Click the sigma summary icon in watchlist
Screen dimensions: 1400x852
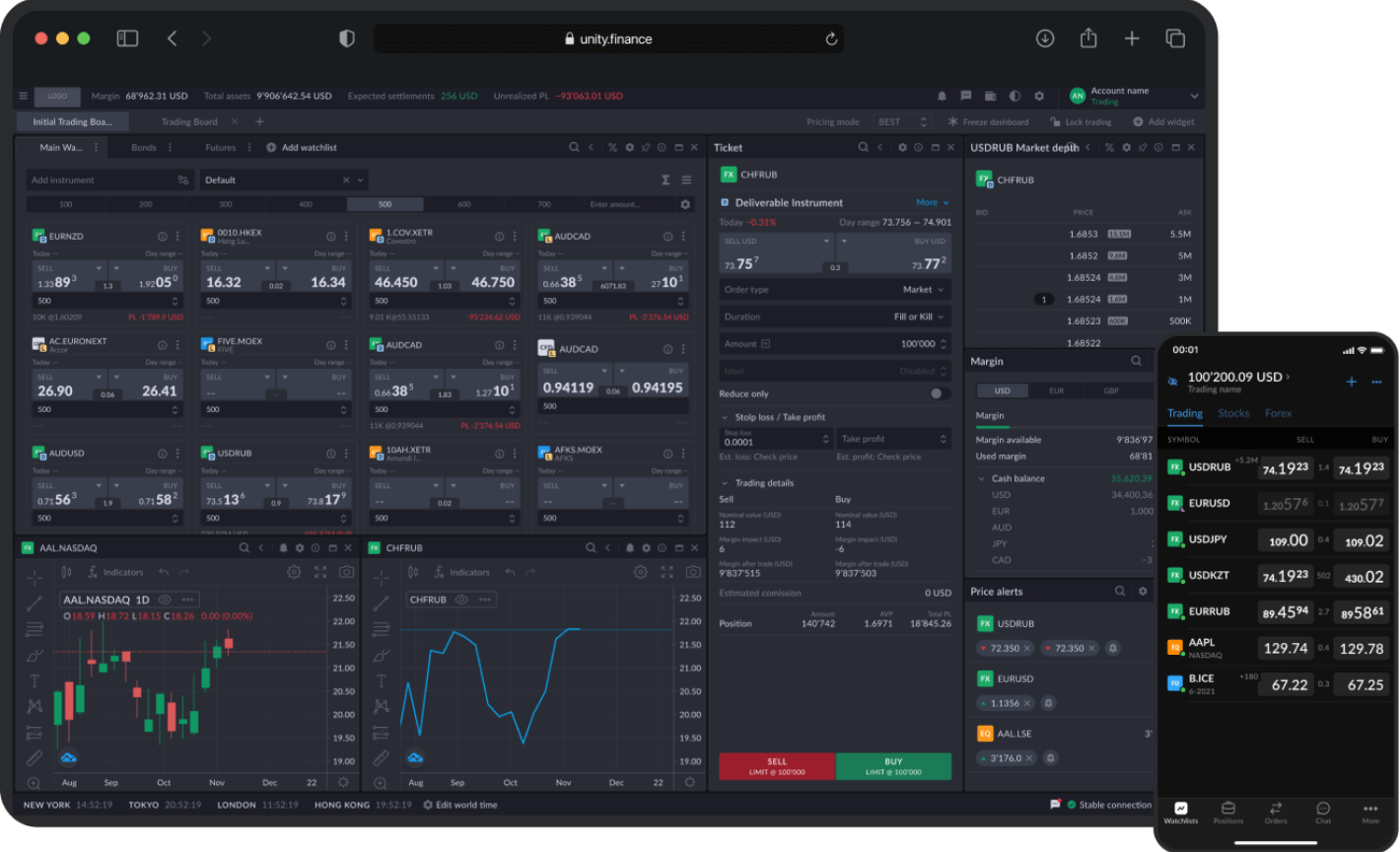tap(665, 179)
